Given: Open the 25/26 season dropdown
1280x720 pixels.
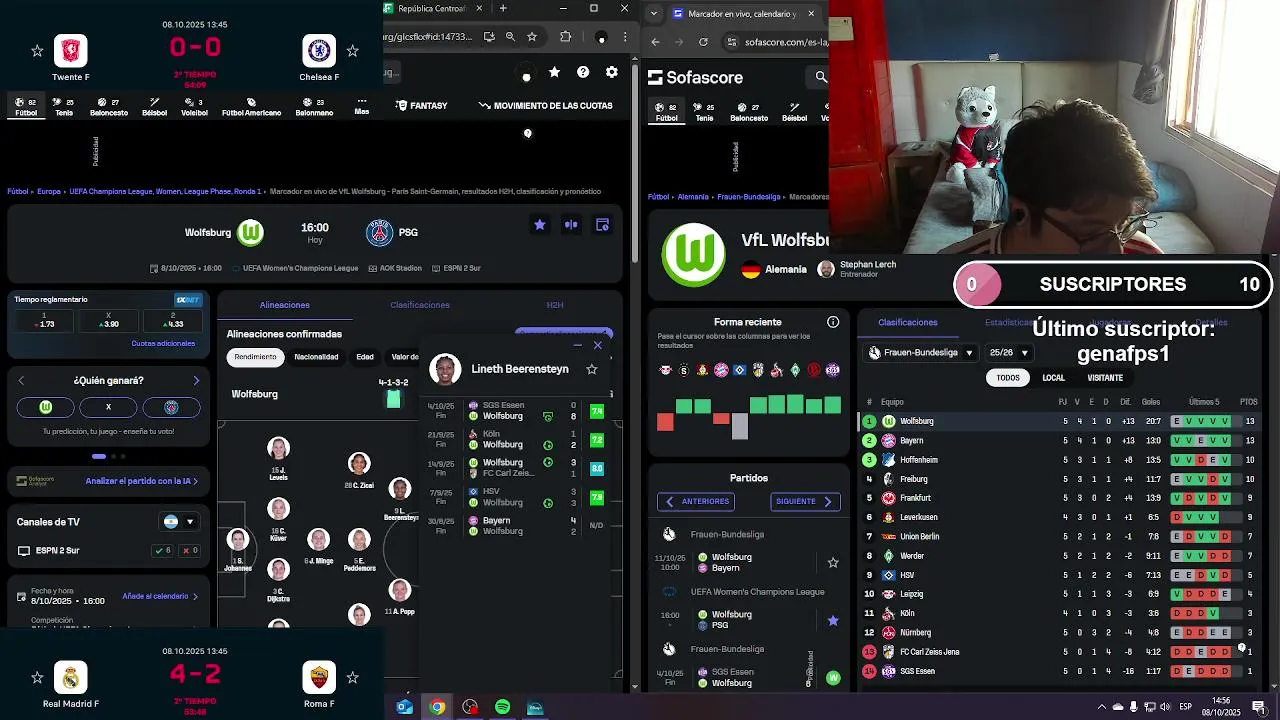Looking at the screenshot, I should click(1008, 353).
